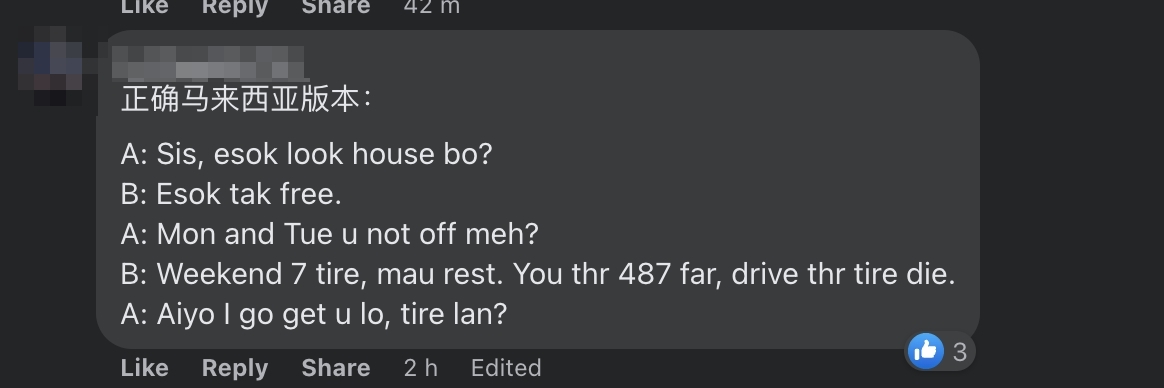This screenshot has width=1164, height=388.
Task: Like the comment posted 2 h ago
Action: (x=144, y=367)
